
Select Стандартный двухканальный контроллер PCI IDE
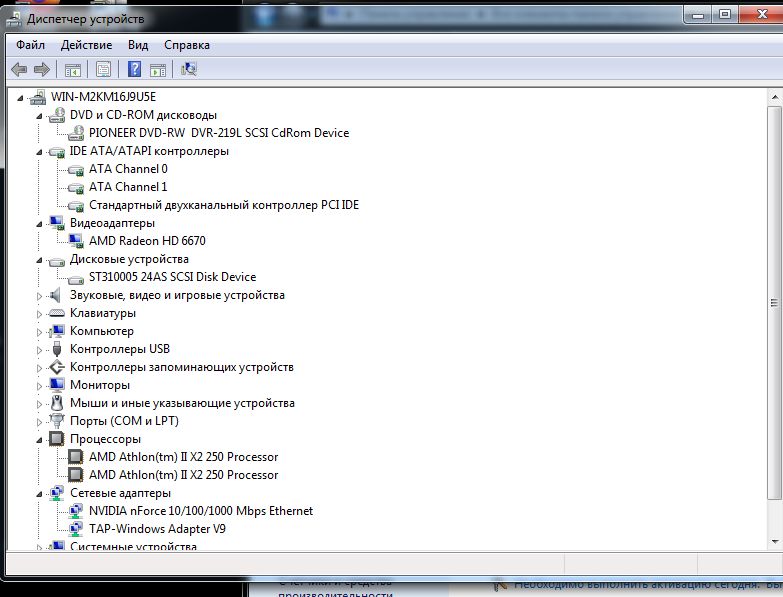(x=224, y=205)
